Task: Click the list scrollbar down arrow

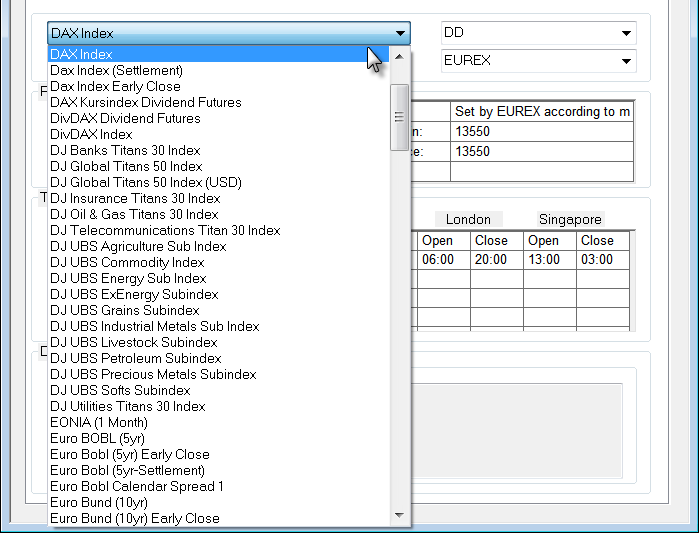Action: pos(400,516)
